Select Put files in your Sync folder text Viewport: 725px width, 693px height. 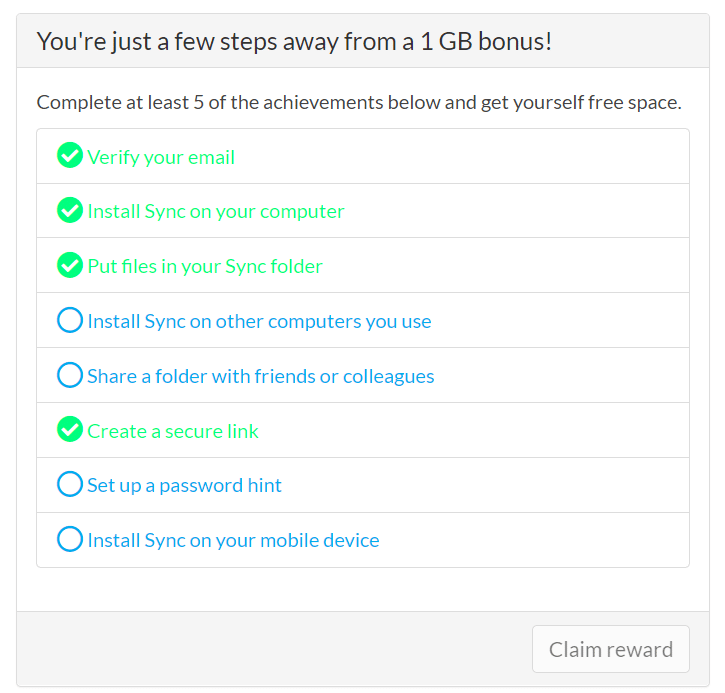(x=205, y=267)
